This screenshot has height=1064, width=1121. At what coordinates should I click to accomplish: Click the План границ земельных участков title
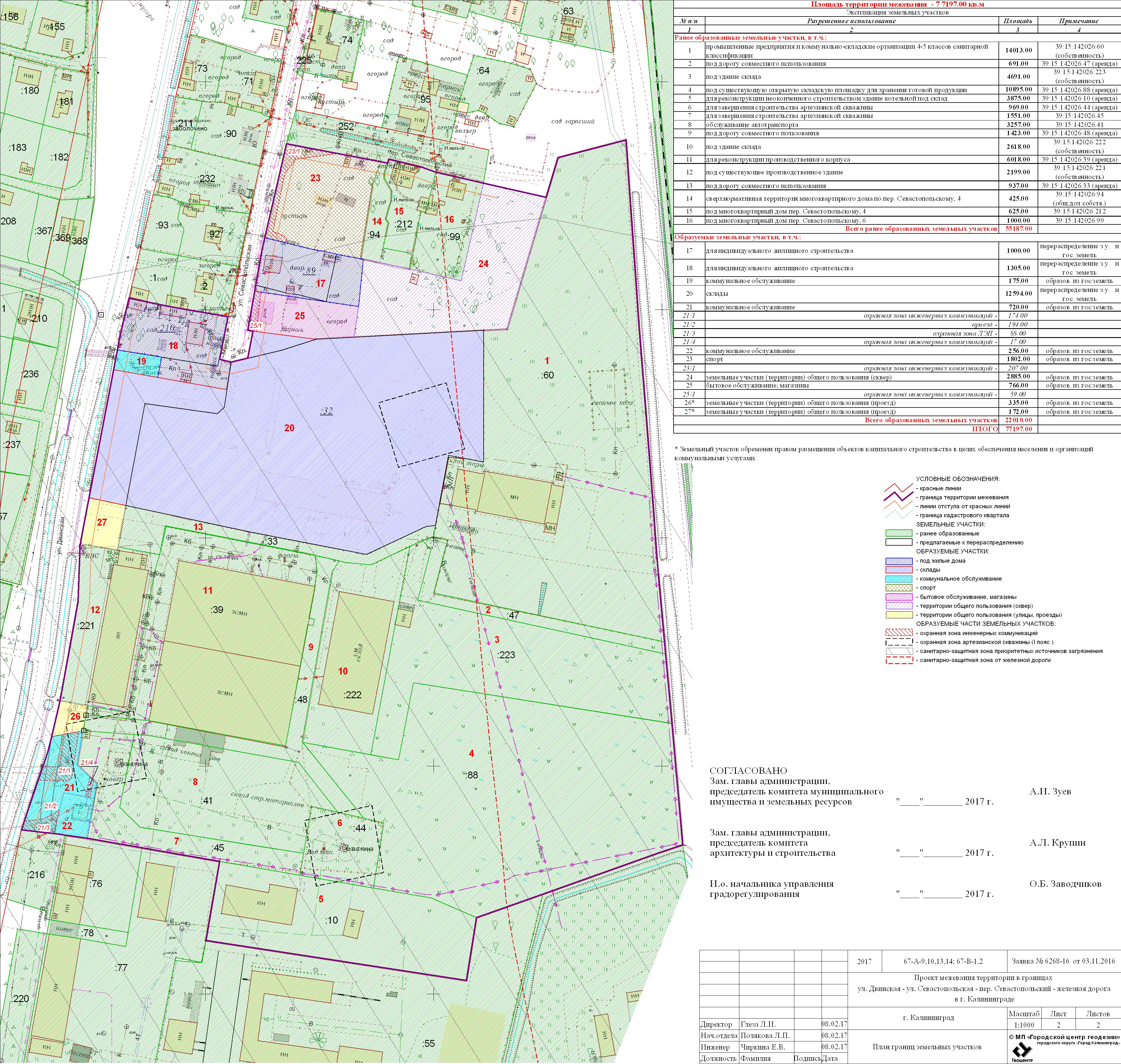tap(928, 1047)
